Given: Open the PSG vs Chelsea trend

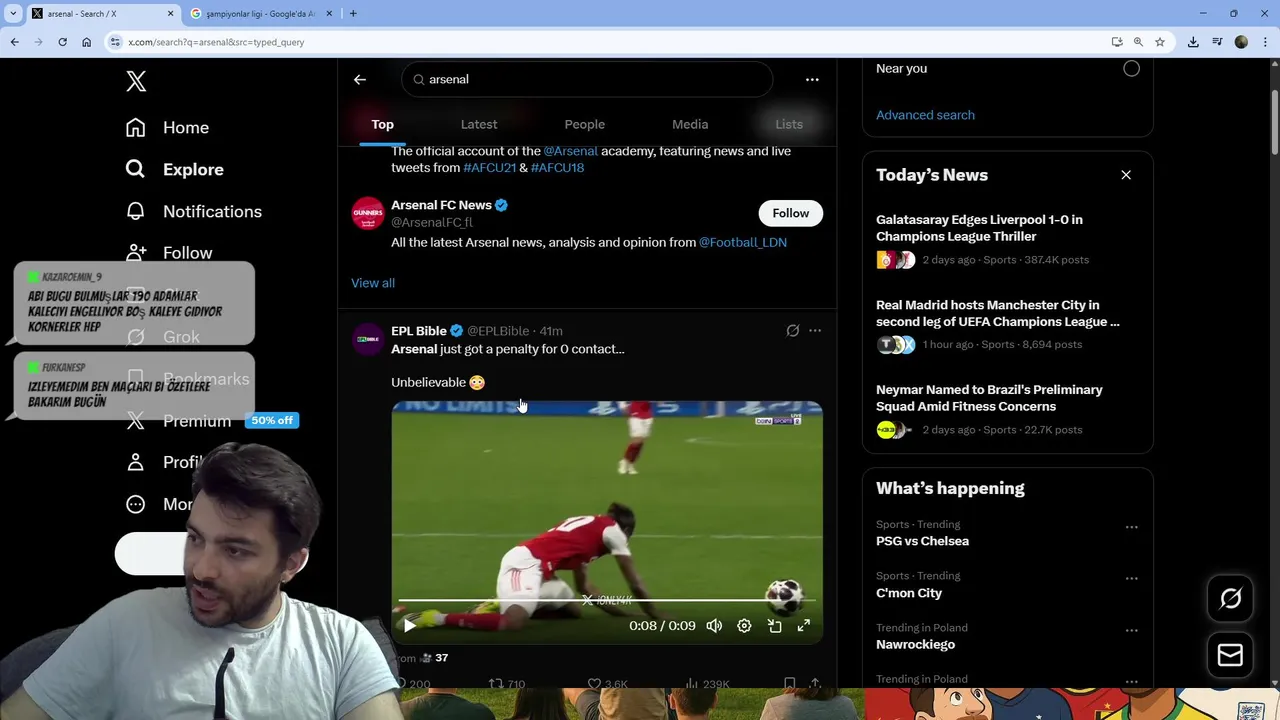Looking at the screenshot, I should pos(922,541).
